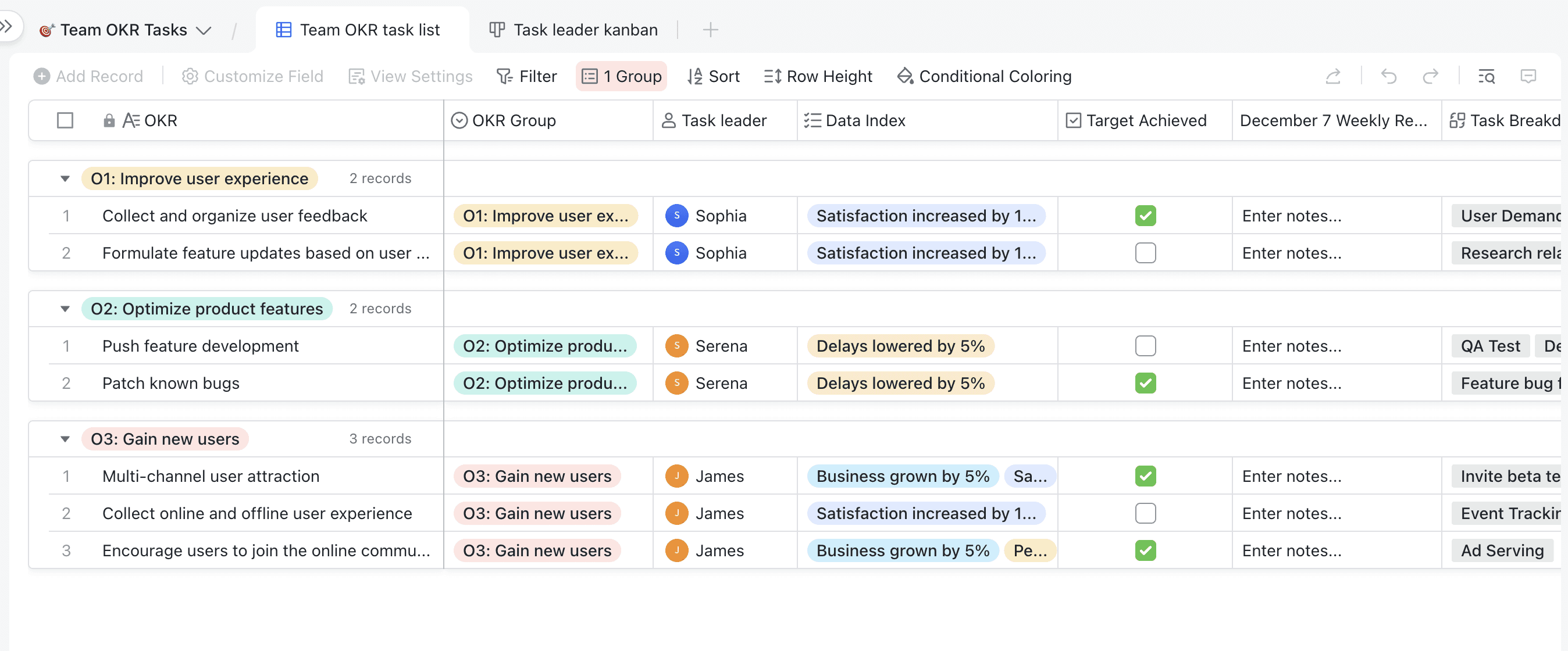Open the find records search icon
Image resolution: width=1568 pixels, height=651 pixels.
pyautogui.click(x=1487, y=76)
